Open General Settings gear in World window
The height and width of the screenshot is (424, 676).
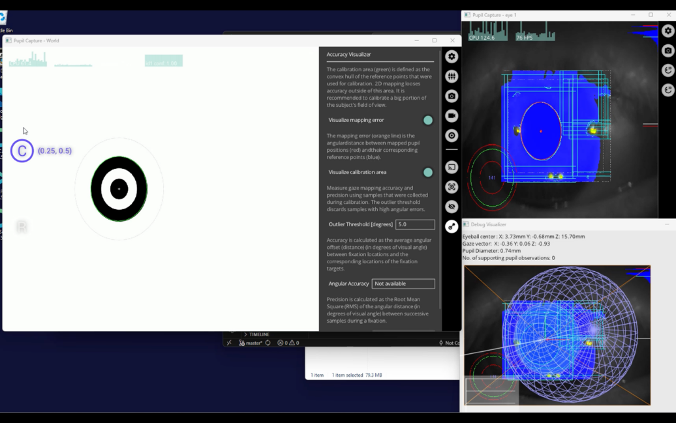coord(451,57)
